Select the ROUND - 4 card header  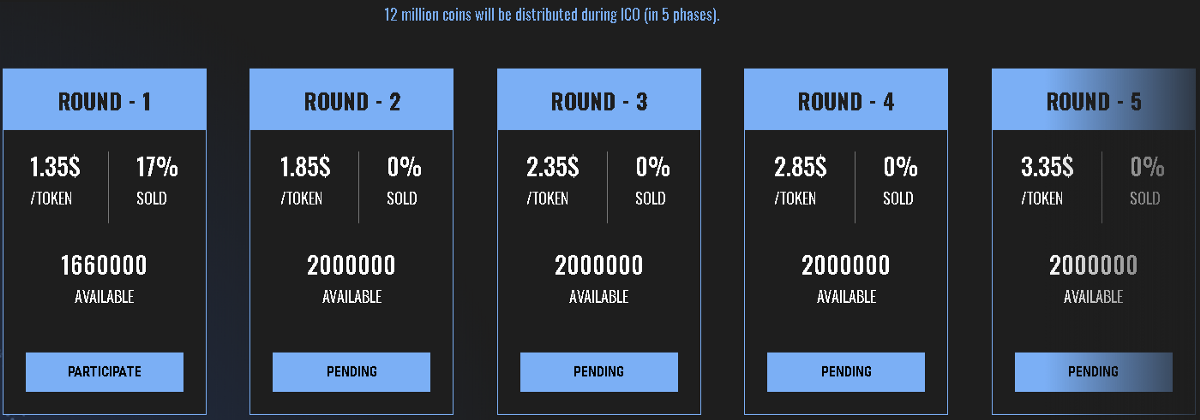tap(846, 101)
